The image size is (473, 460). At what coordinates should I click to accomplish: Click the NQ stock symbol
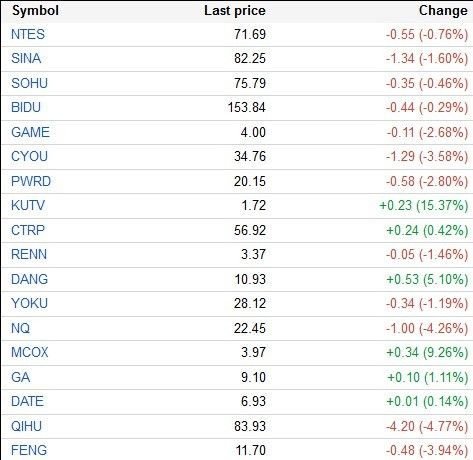(x=20, y=328)
